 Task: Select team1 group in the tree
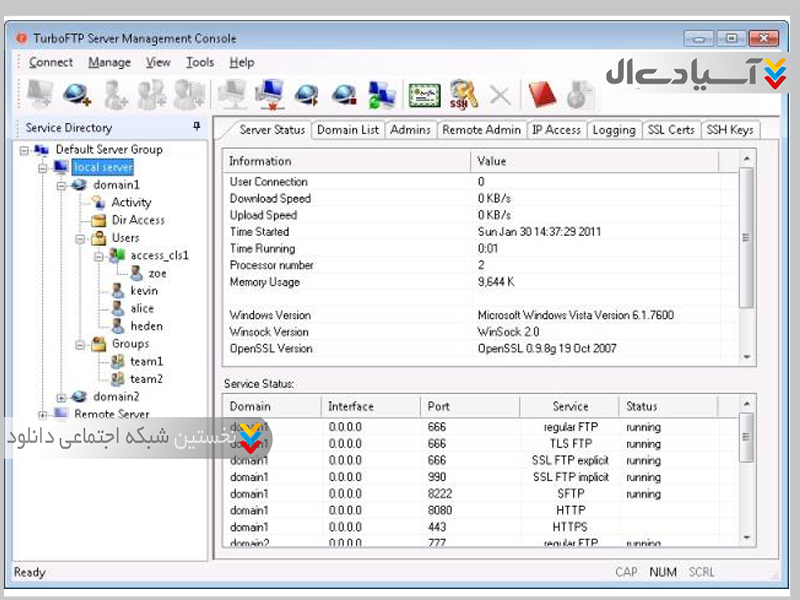click(x=146, y=361)
